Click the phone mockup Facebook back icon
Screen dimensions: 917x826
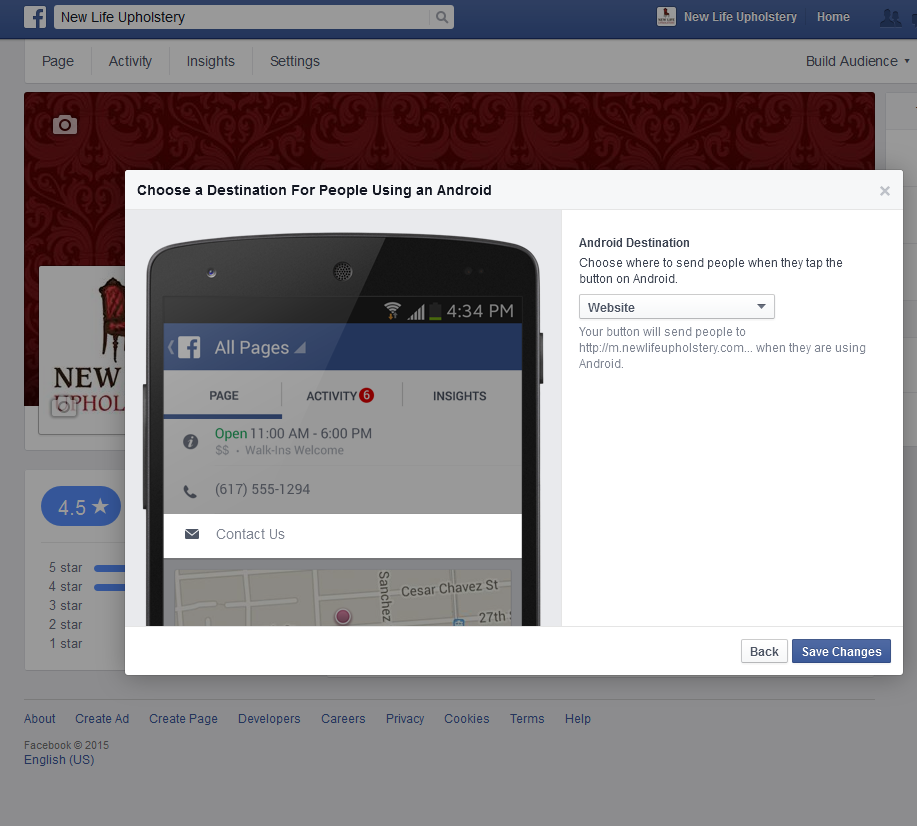click(185, 347)
